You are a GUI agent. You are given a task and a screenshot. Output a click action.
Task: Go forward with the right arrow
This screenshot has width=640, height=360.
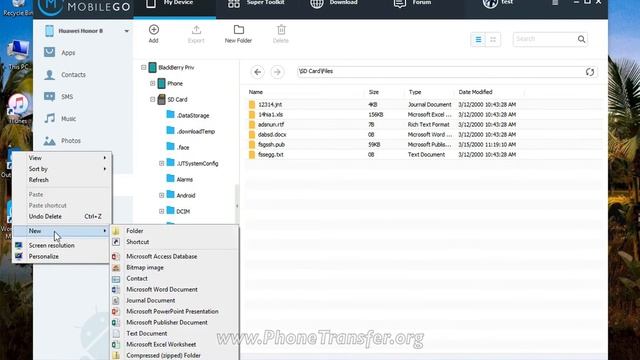point(277,72)
